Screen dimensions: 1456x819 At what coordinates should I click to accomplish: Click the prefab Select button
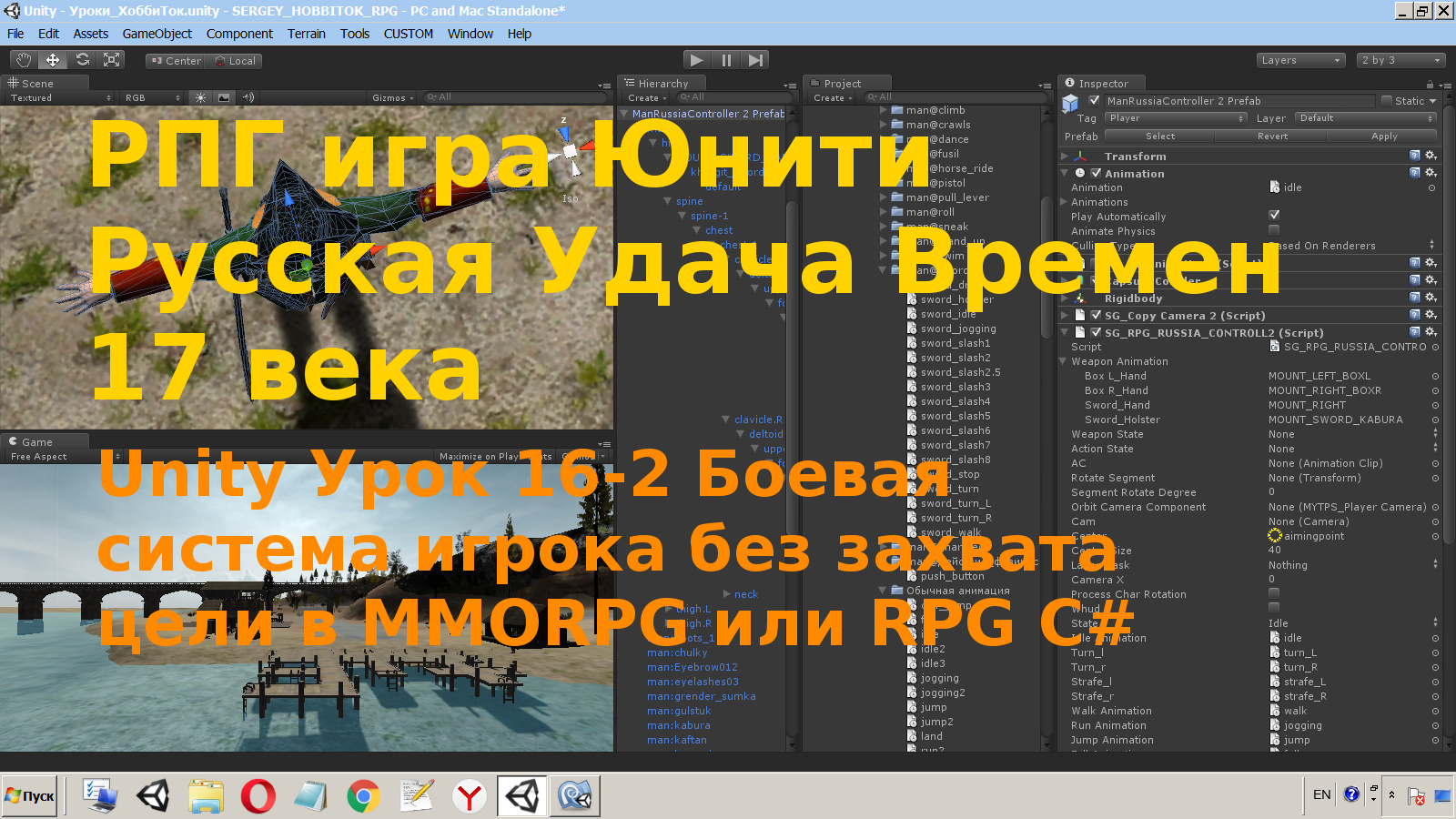coord(1160,136)
